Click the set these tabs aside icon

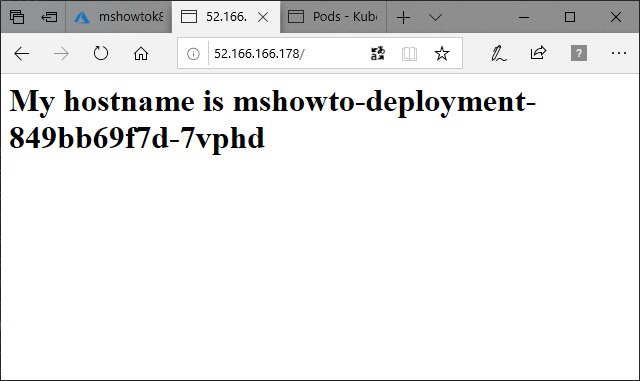pyautogui.click(x=49, y=17)
